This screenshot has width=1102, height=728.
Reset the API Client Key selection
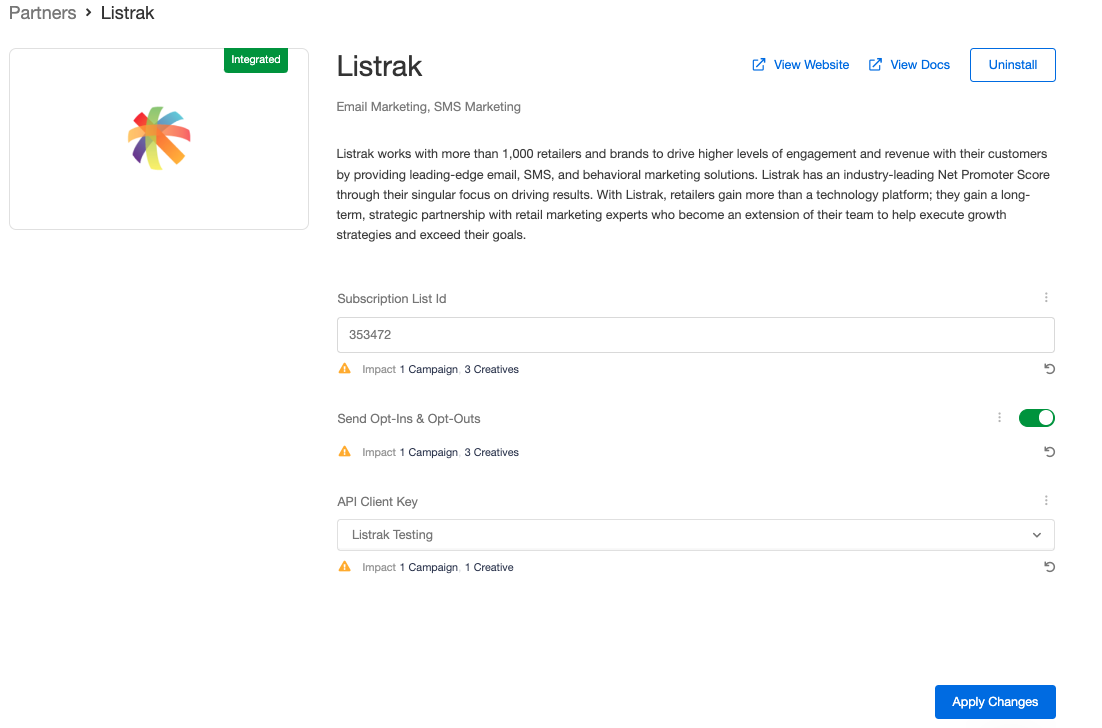(1049, 567)
